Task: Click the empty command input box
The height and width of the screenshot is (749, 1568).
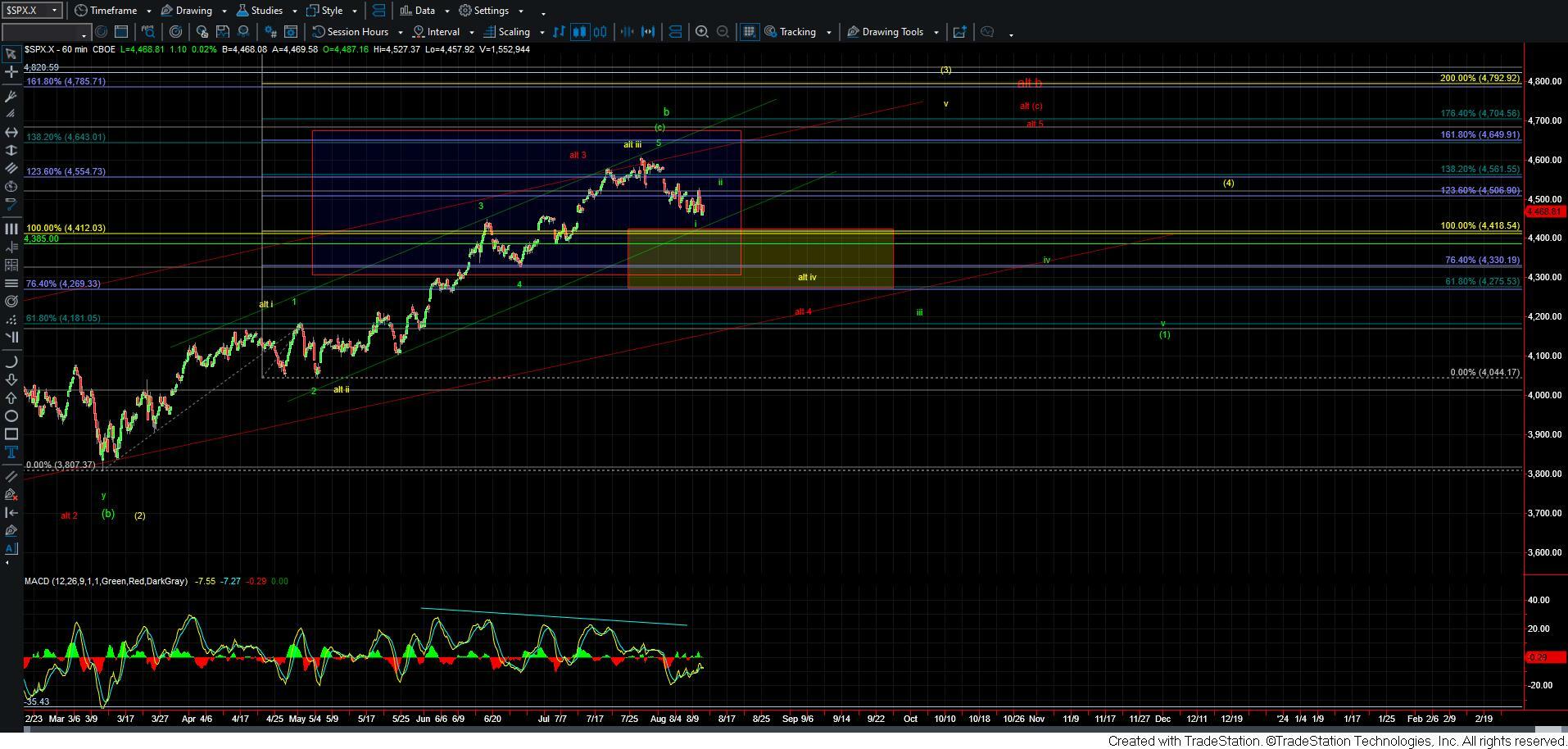Action: point(45,33)
